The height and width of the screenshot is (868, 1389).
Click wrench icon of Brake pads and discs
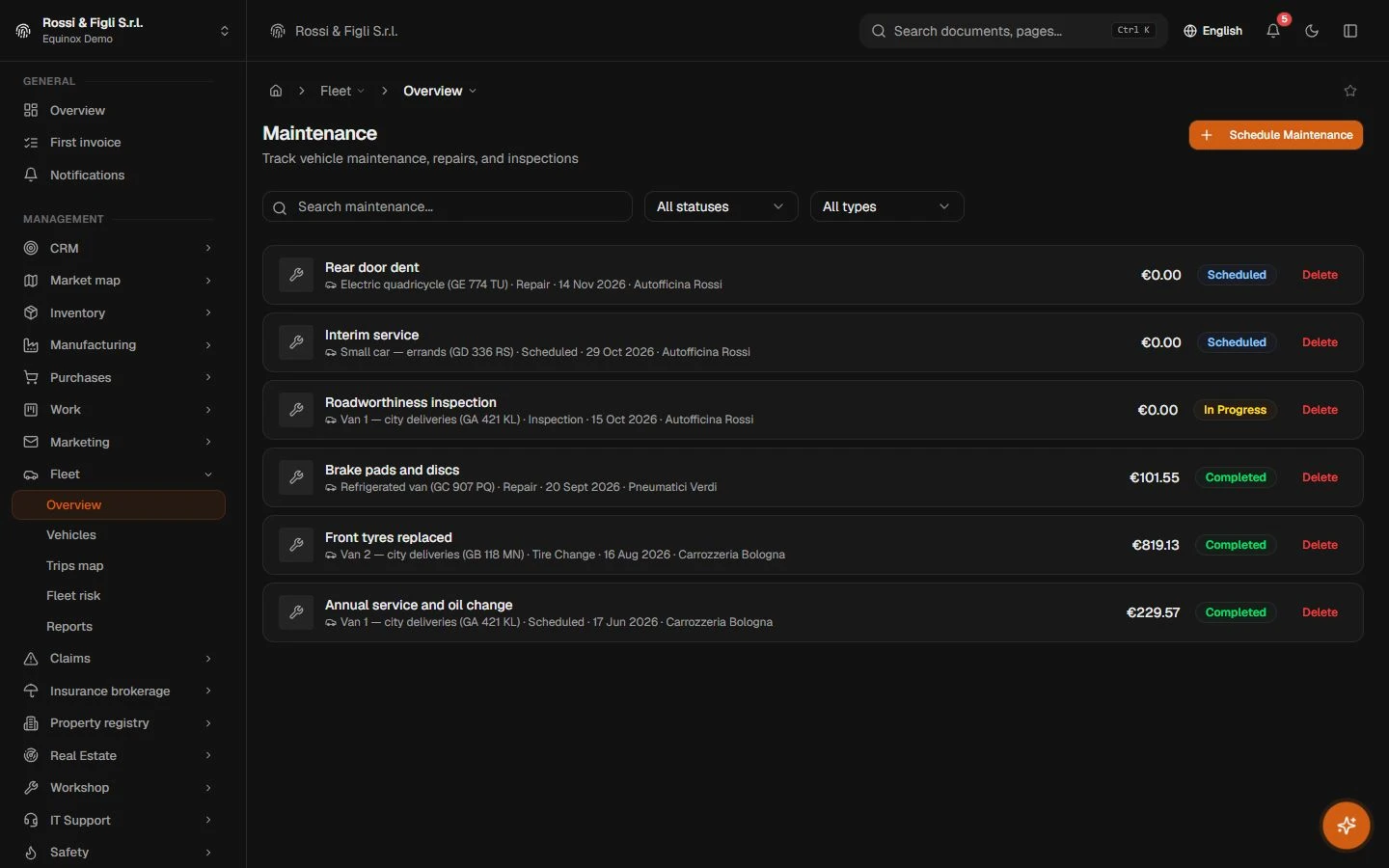coord(296,477)
